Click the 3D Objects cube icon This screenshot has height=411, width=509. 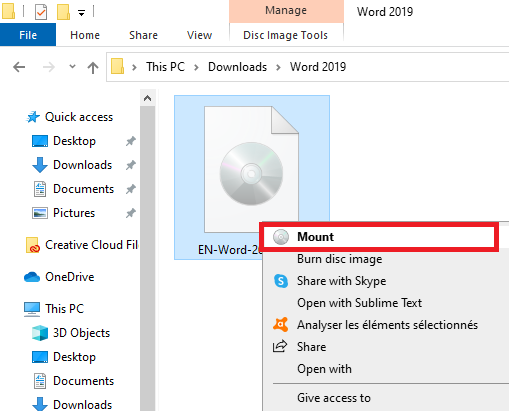(x=40, y=333)
